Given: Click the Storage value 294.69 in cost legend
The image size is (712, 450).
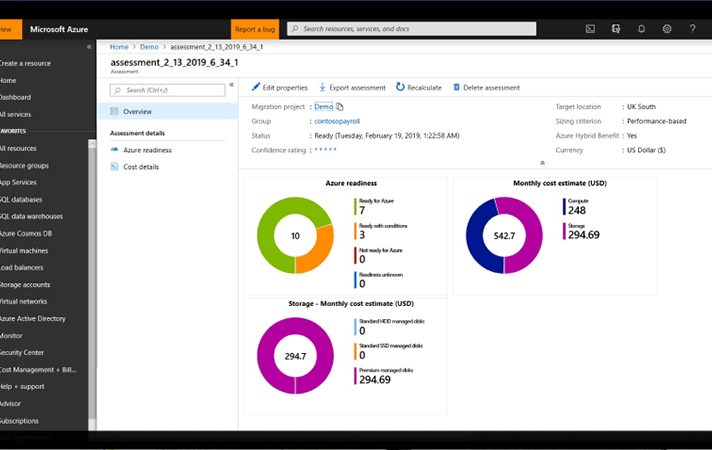Looking at the screenshot, I should click(583, 235).
